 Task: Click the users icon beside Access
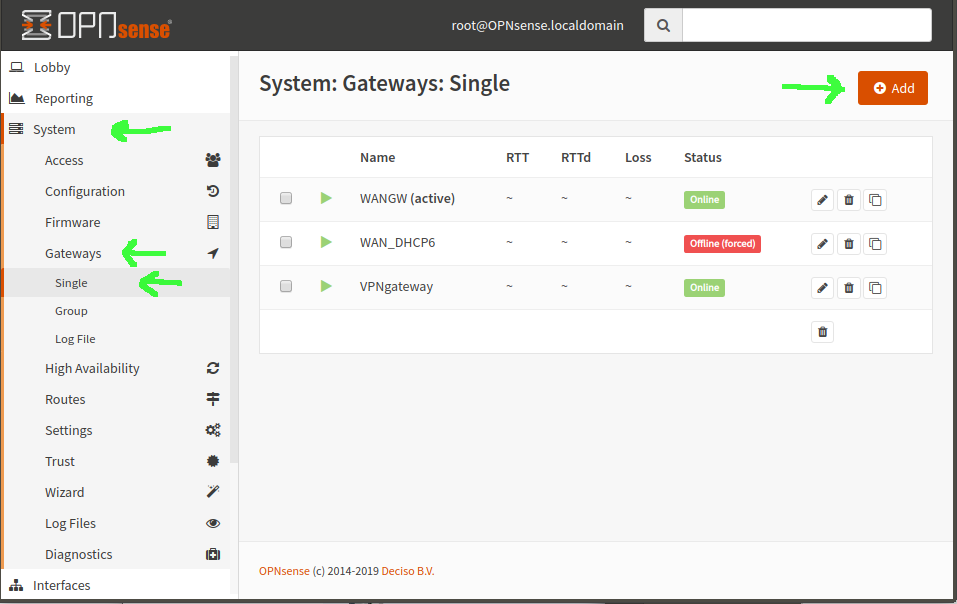[x=212, y=160]
